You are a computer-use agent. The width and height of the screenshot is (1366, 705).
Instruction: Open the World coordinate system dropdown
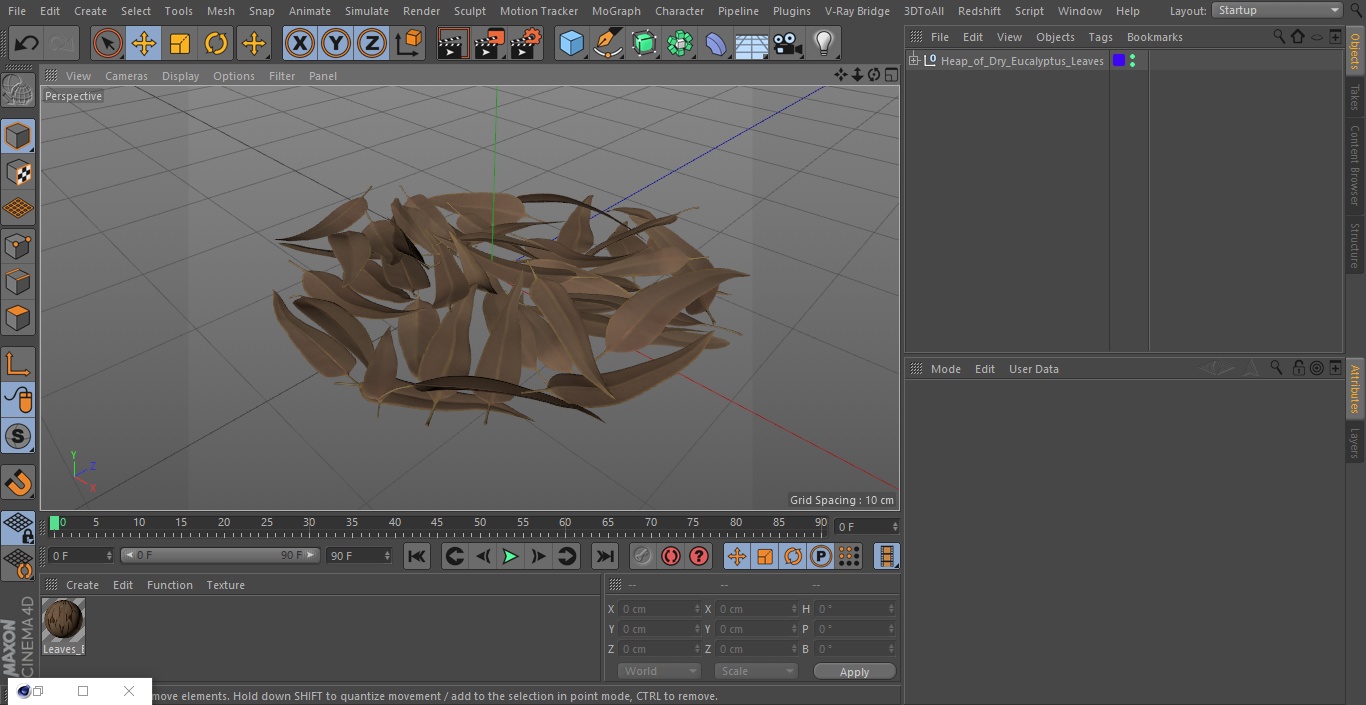658,672
